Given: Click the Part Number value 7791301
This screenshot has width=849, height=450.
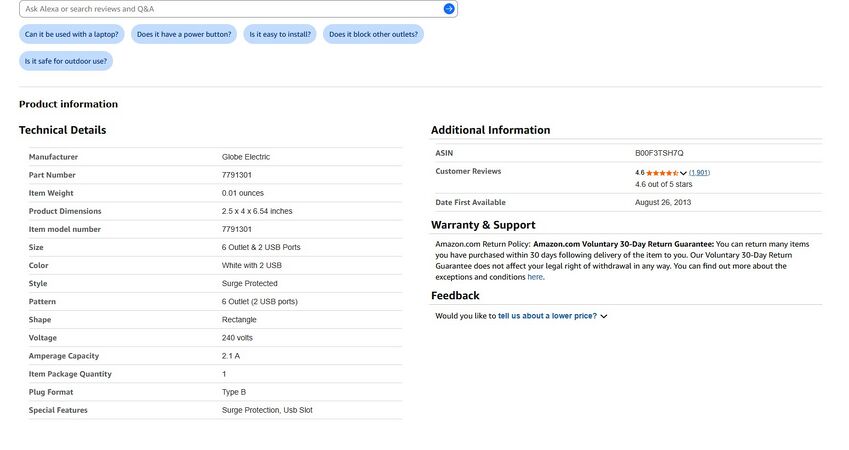Looking at the screenshot, I should (x=237, y=175).
